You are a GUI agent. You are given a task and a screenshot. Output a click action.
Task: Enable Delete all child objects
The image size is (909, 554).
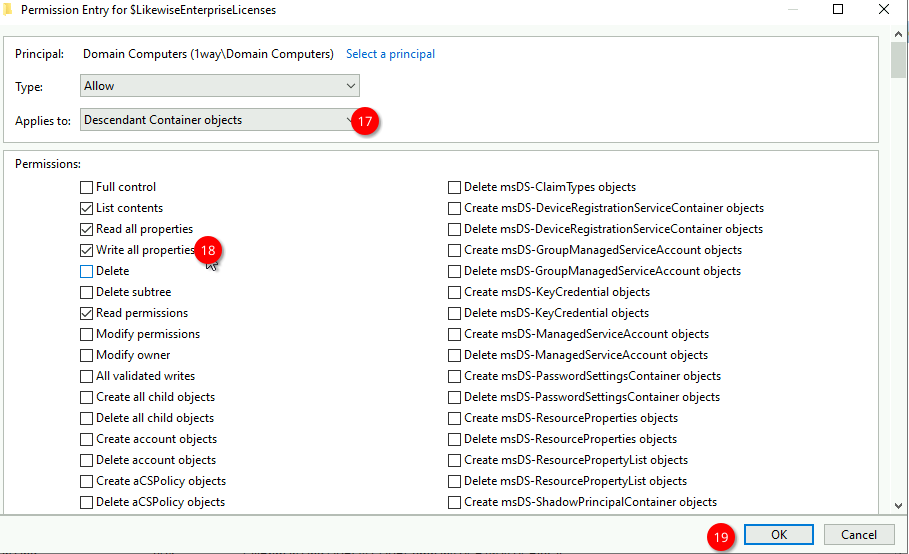86,418
